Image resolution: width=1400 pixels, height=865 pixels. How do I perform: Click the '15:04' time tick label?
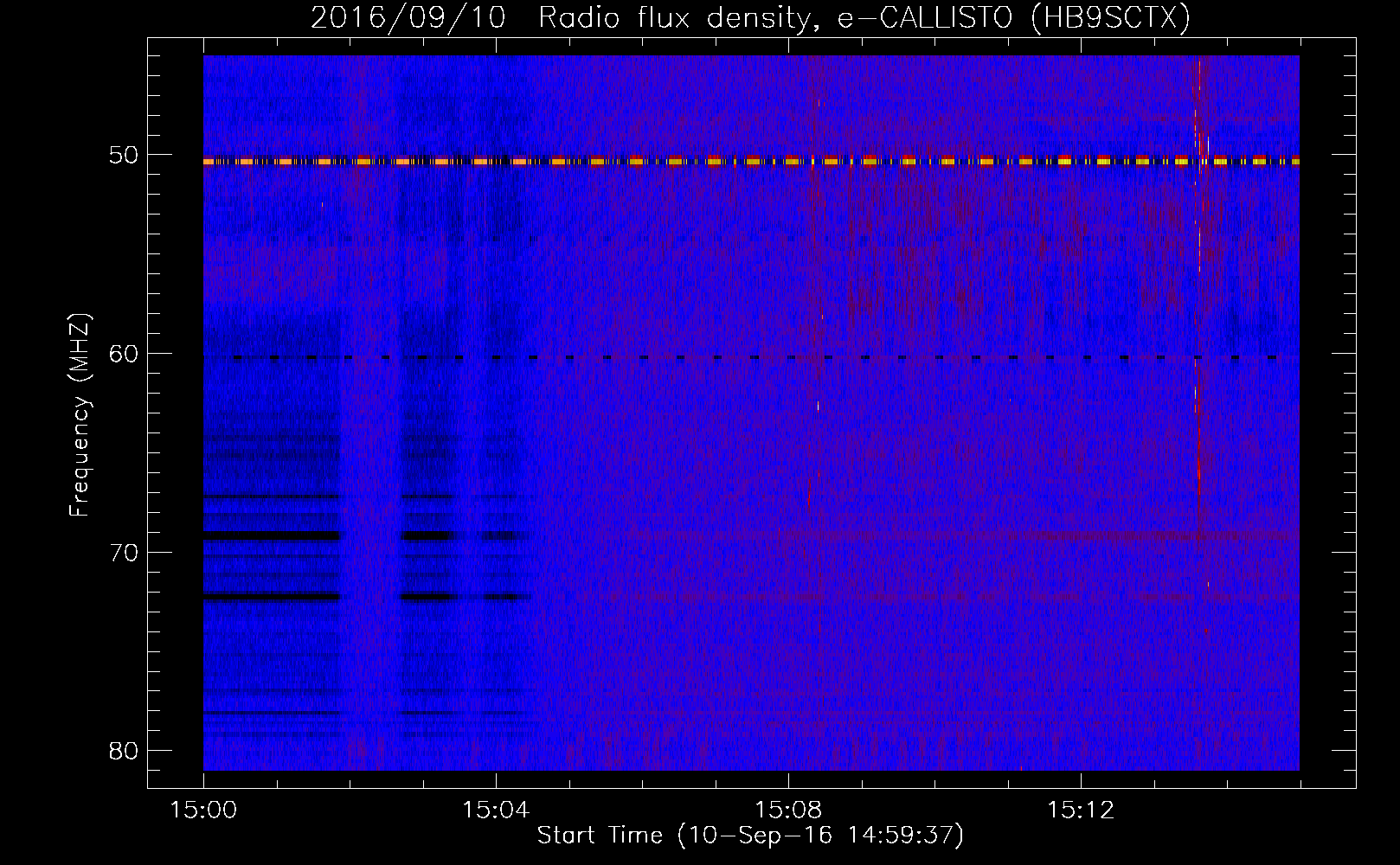click(x=496, y=811)
